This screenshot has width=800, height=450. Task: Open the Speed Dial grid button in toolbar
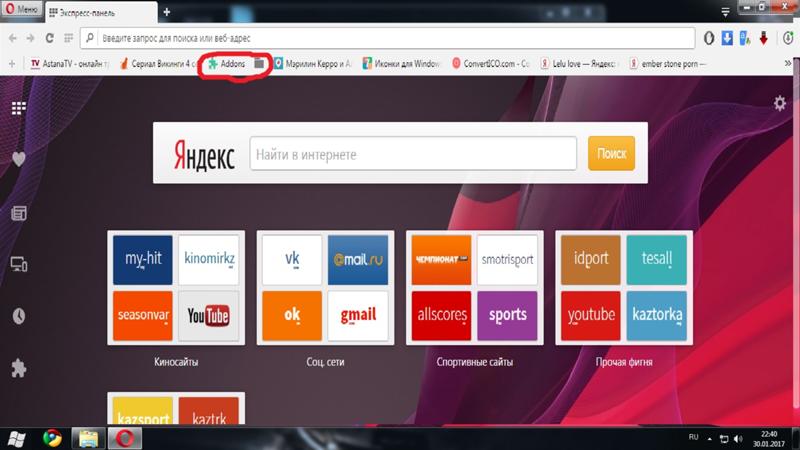68,38
